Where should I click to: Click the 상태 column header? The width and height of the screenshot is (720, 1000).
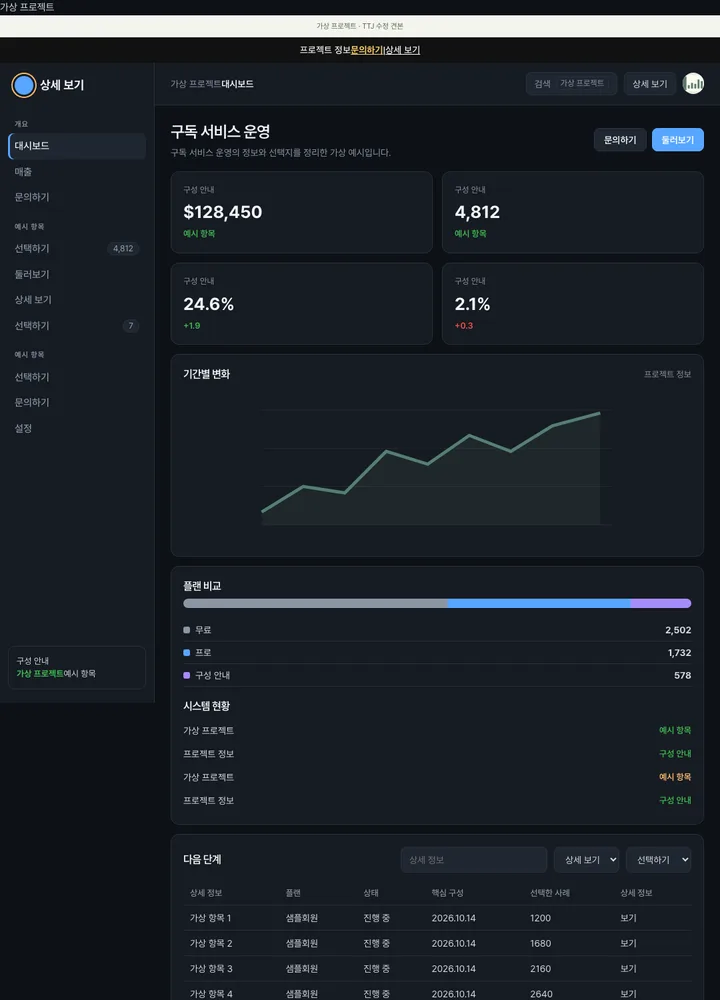(x=371, y=893)
